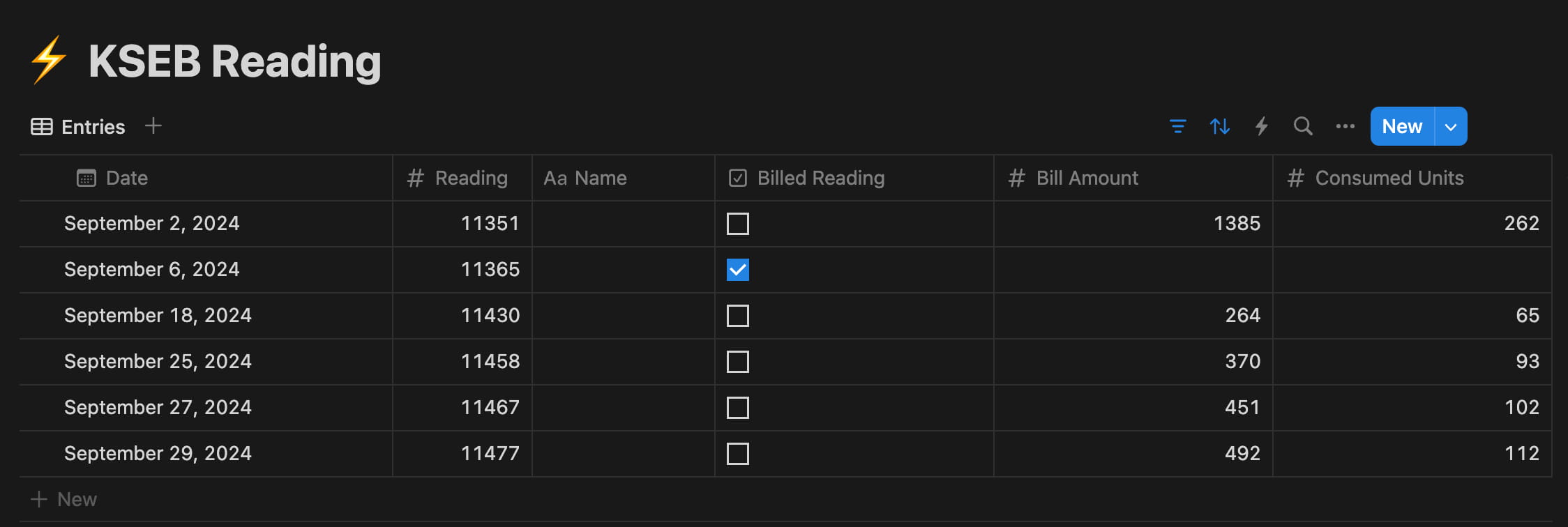
Task: Click the calendar icon in Date column header
Action: point(84,178)
